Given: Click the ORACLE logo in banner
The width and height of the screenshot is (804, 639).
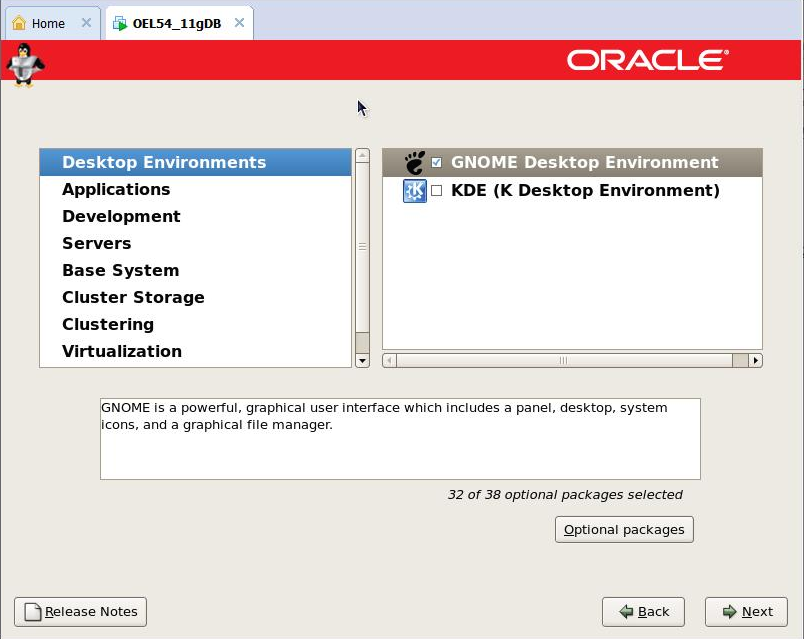Looking at the screenshot, I should pos(648,60).
